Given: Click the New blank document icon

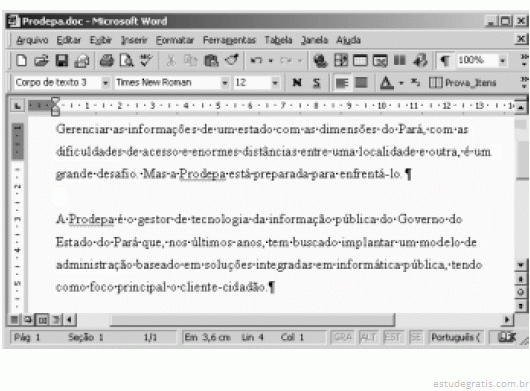Looking at the screenshot, I should click(22, 61).
